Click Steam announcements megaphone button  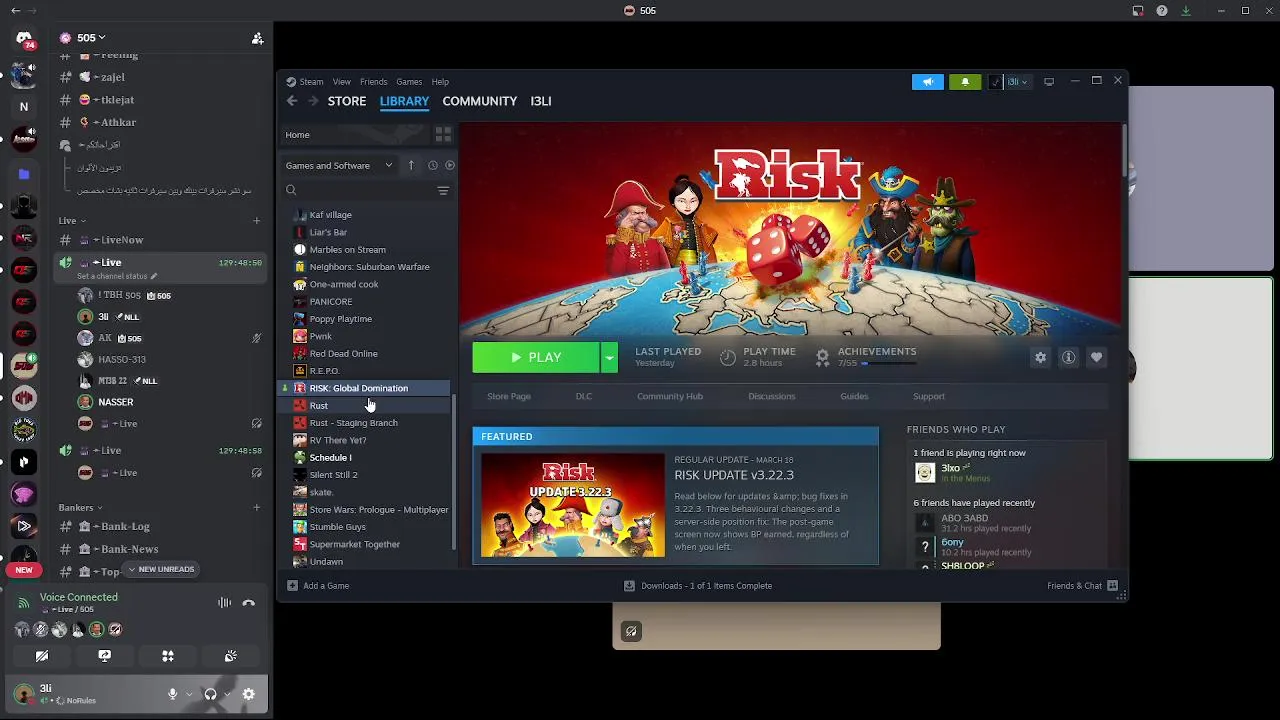coord(928,82)
